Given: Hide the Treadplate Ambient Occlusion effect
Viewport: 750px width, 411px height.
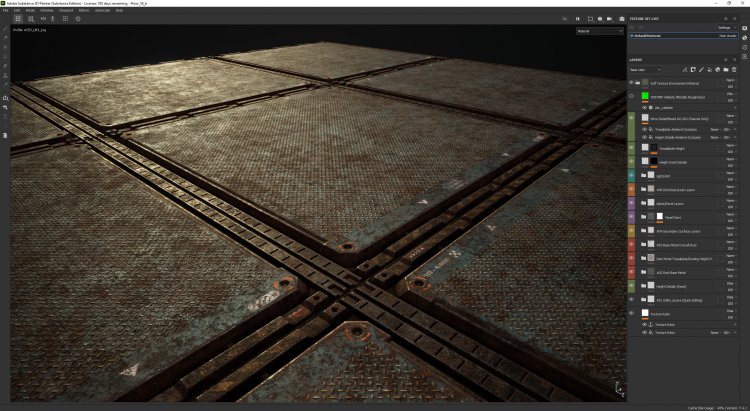Looking at the screenshot, I should (644, 129).
